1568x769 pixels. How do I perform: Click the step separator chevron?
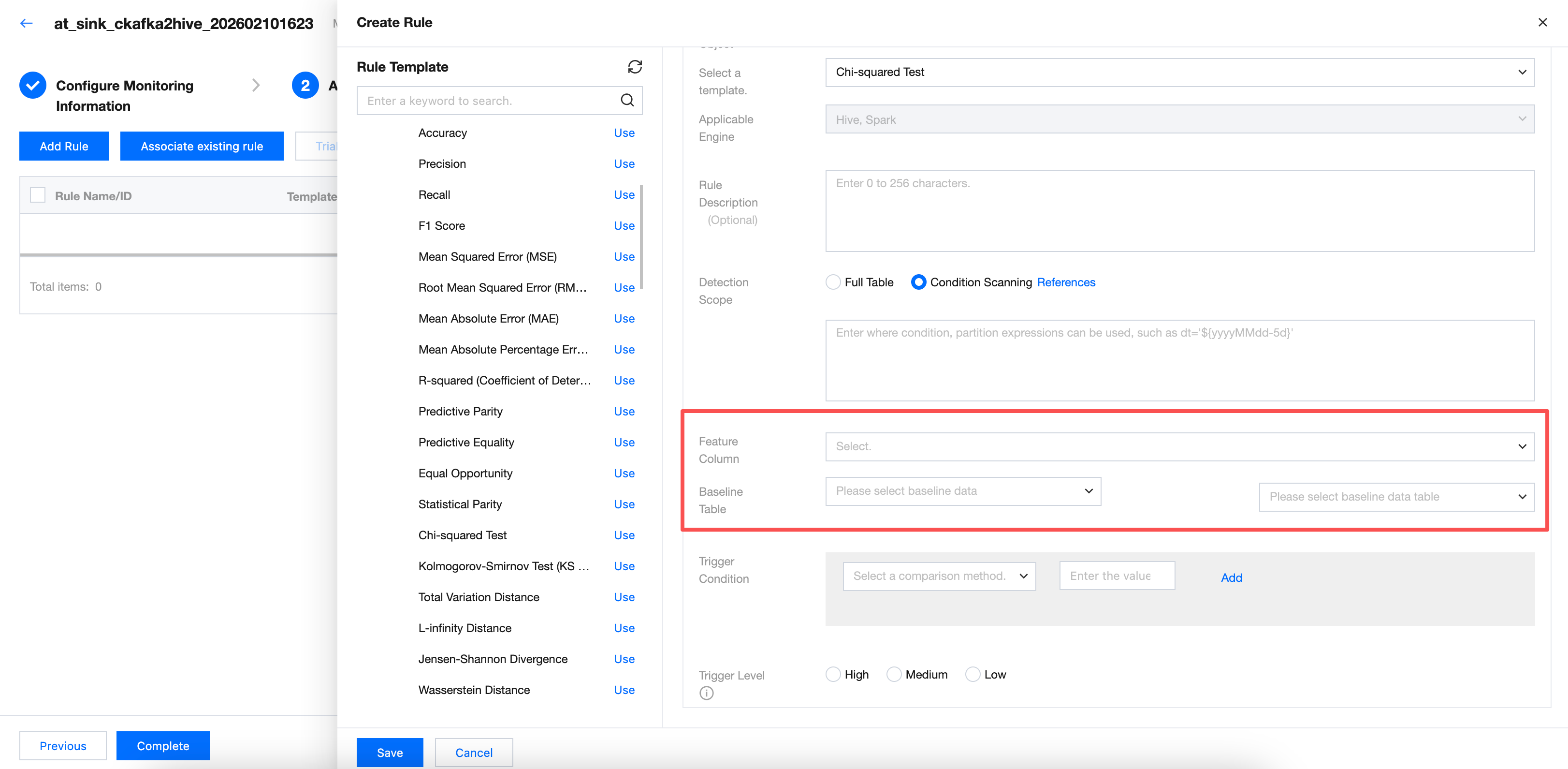point(256,86)
